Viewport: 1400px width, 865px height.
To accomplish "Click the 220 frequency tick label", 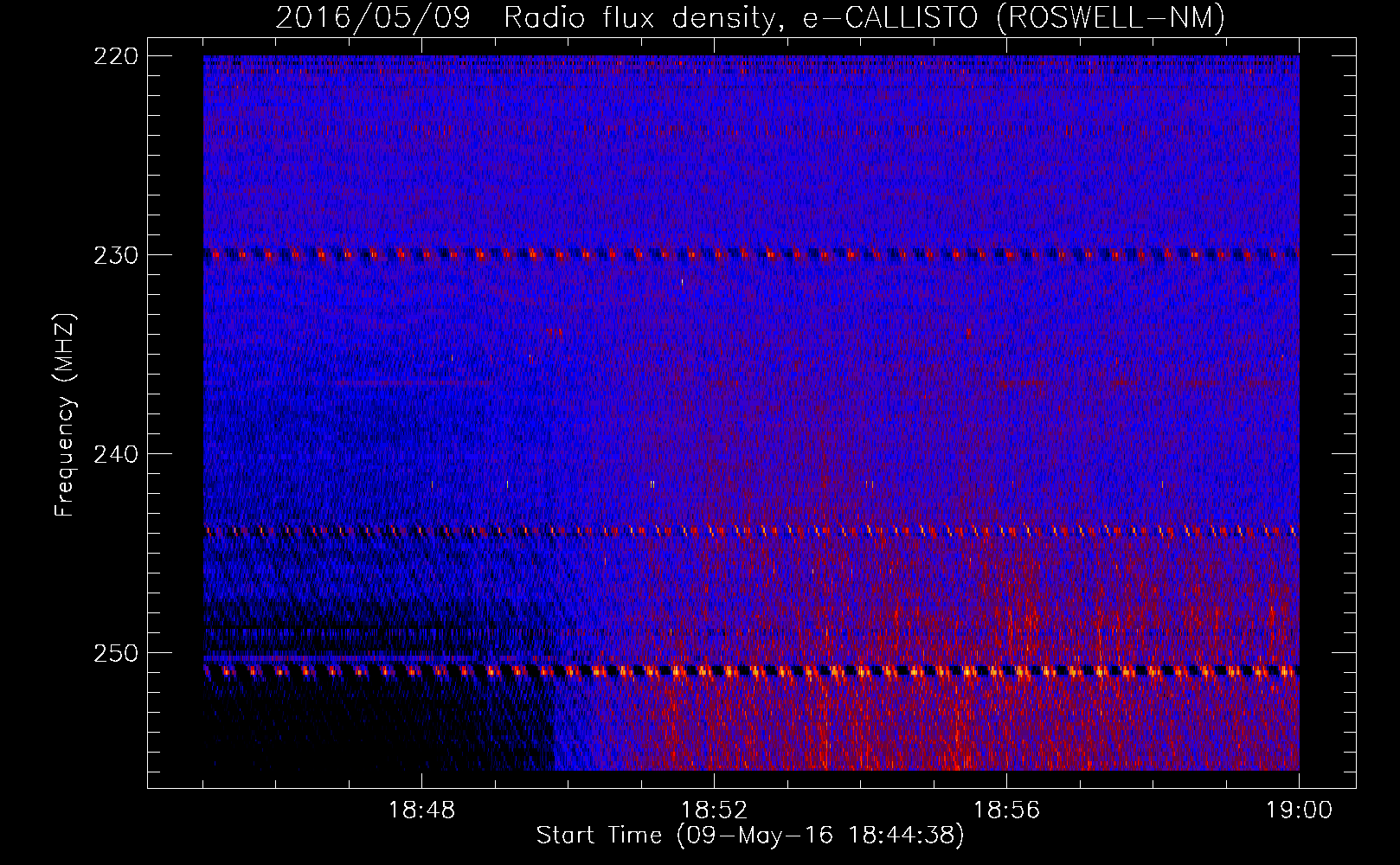I will 115,56.
